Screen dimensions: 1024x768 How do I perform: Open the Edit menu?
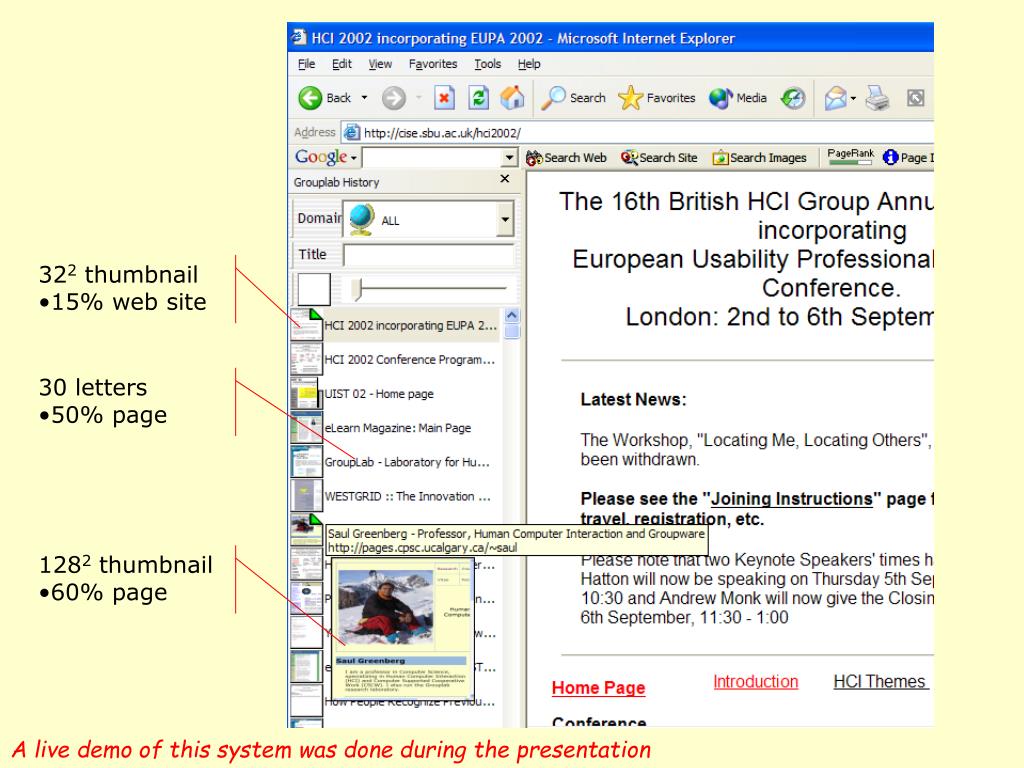(x=342, y=64)
